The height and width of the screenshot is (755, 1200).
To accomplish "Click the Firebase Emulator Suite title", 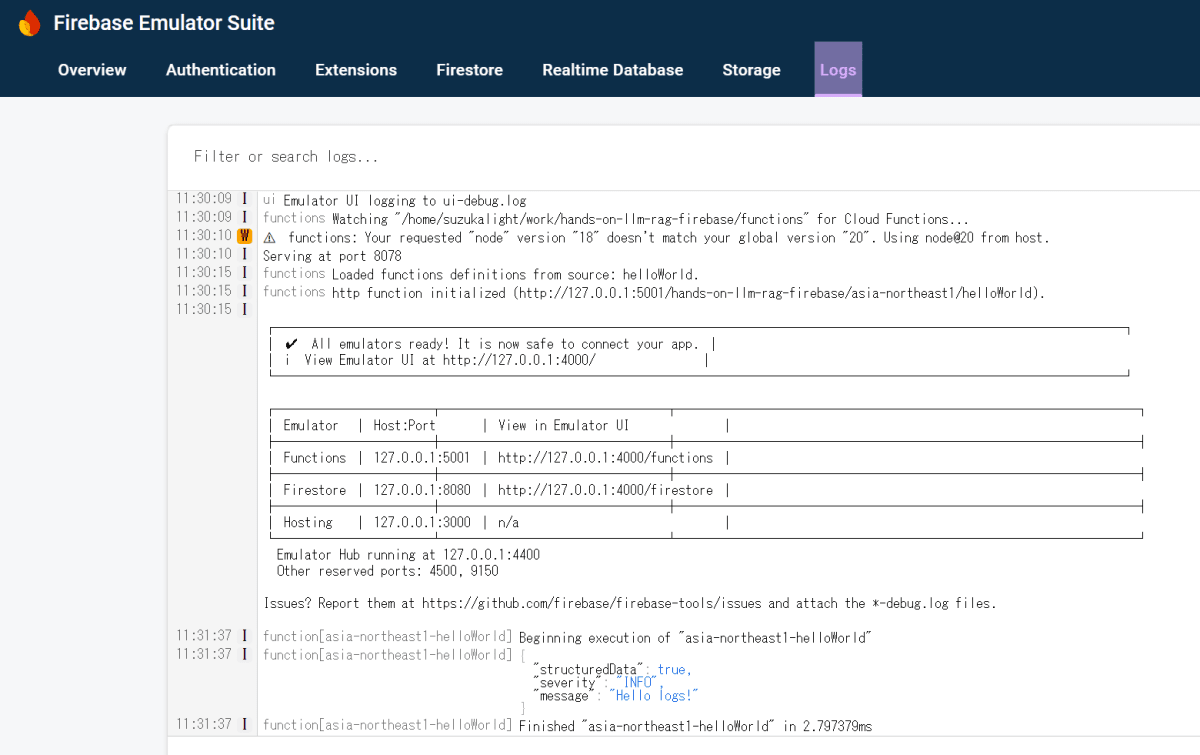I will coord(164,23).
